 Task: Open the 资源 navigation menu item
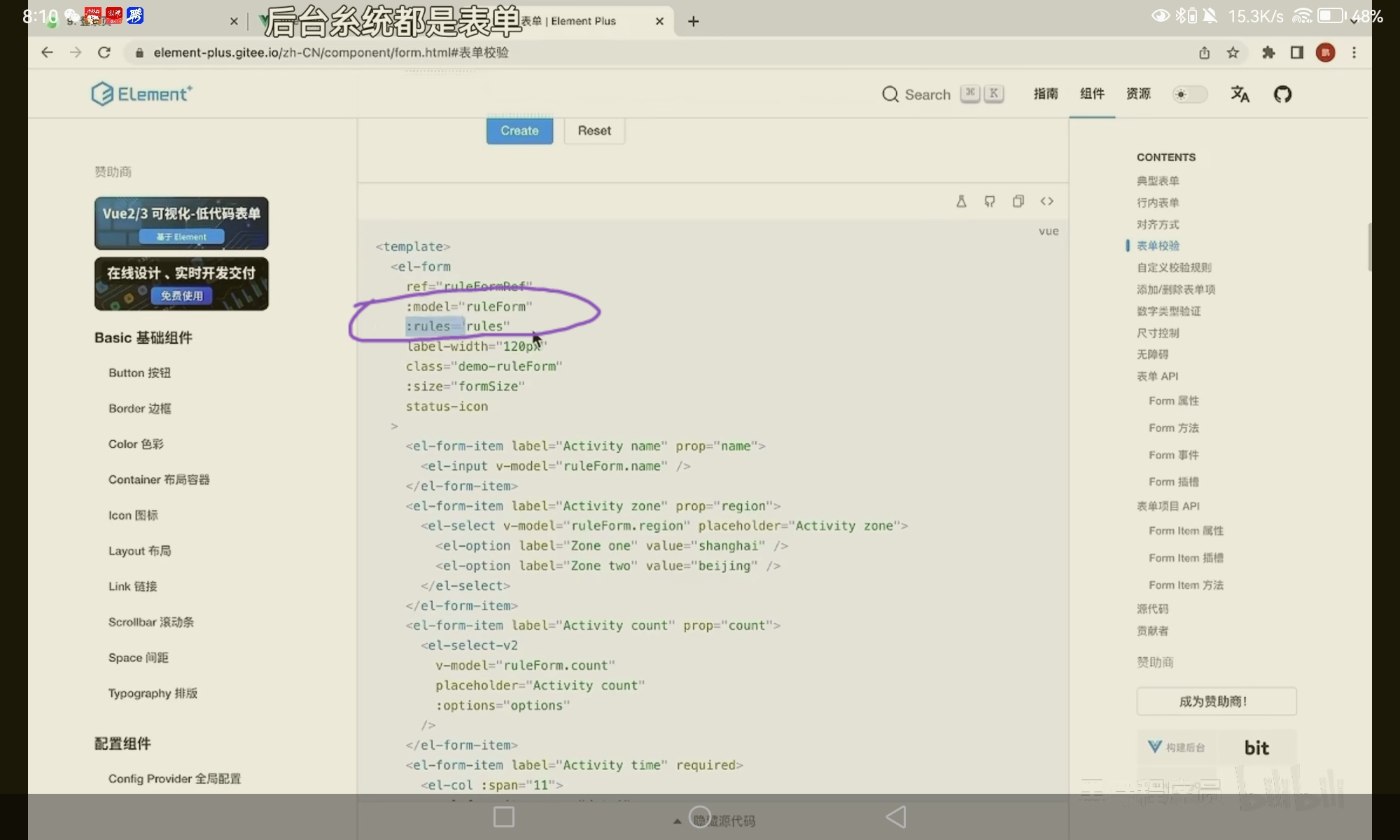click(1138, 94)
